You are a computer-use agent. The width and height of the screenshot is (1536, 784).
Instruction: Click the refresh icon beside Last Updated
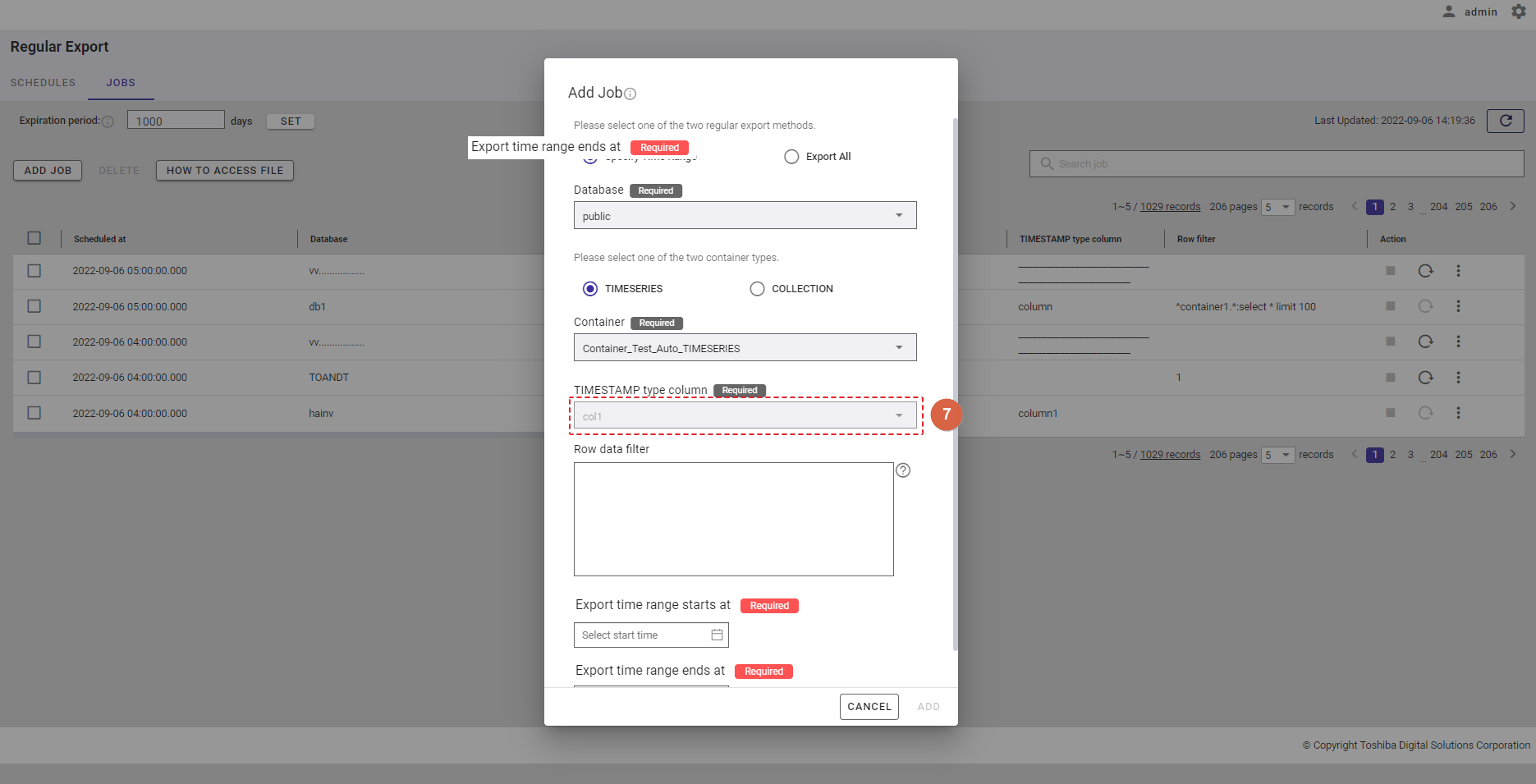click(1505, 121)
